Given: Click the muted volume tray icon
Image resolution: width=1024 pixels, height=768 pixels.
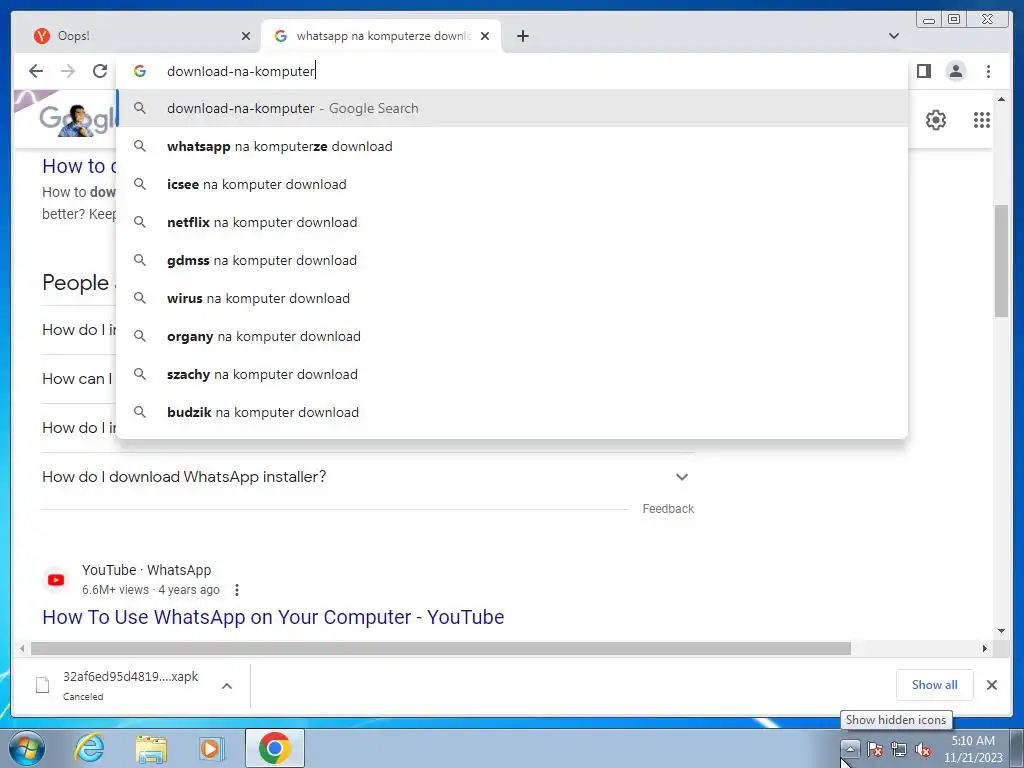Looking at the screenshot, I should (923, 749).
